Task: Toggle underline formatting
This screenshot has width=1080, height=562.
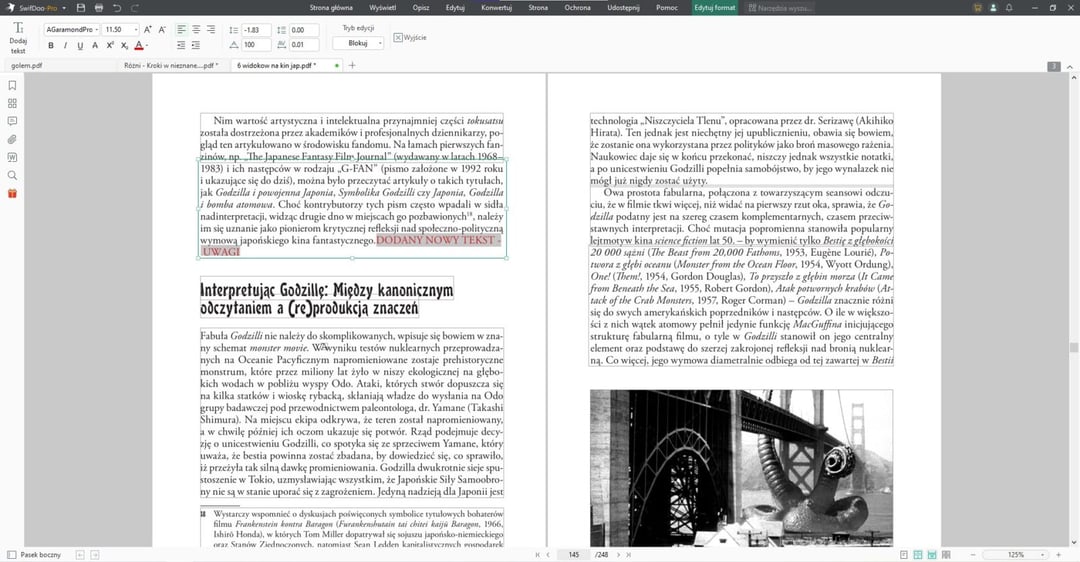Action: point(80,45)
